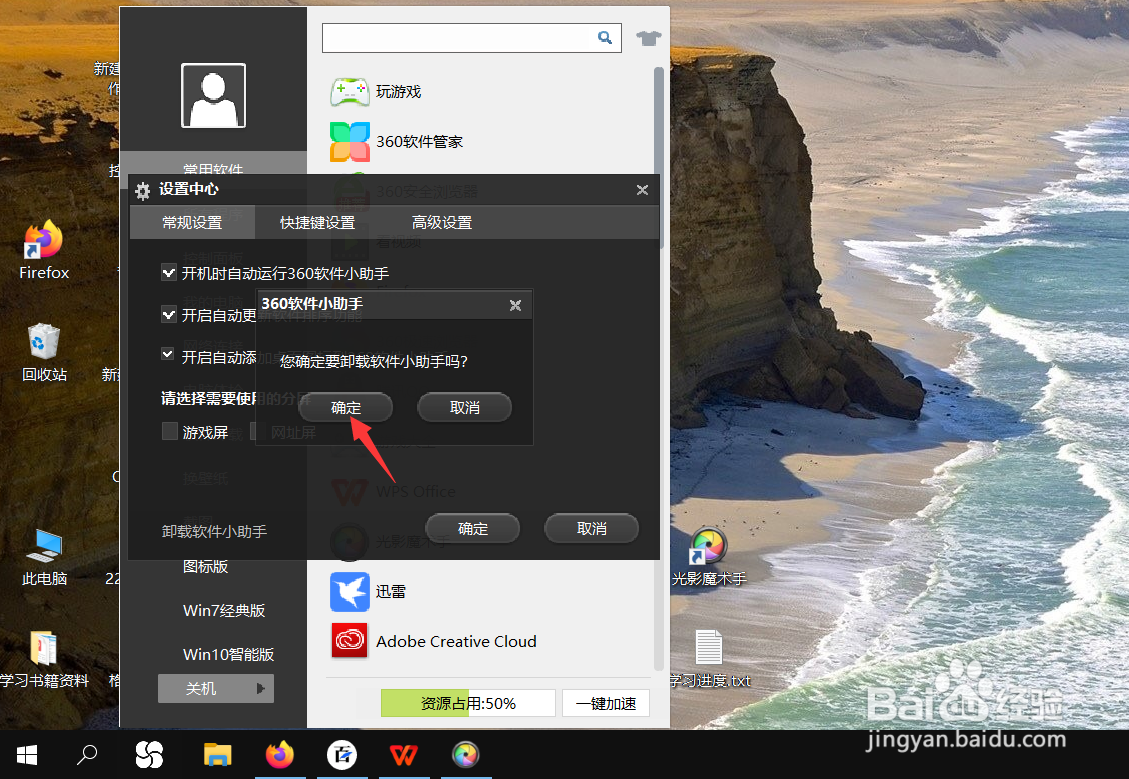
Task: Click the user avatar picture
Action: pos(213,95)
